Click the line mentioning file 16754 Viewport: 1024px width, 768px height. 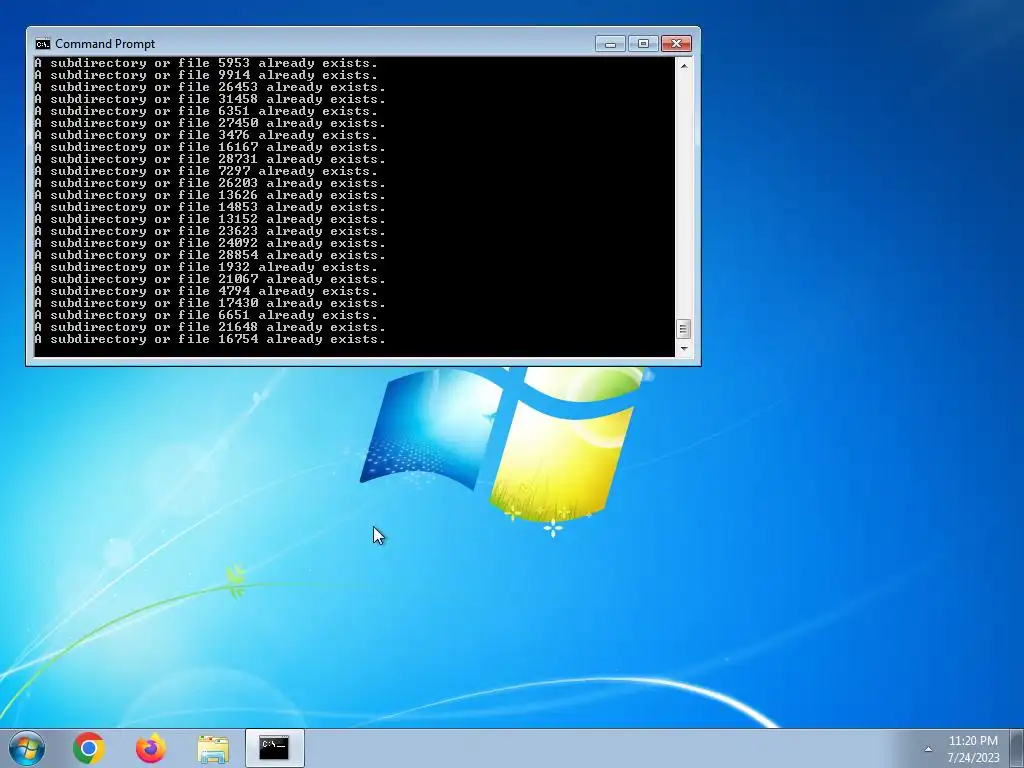pos(210,339)
